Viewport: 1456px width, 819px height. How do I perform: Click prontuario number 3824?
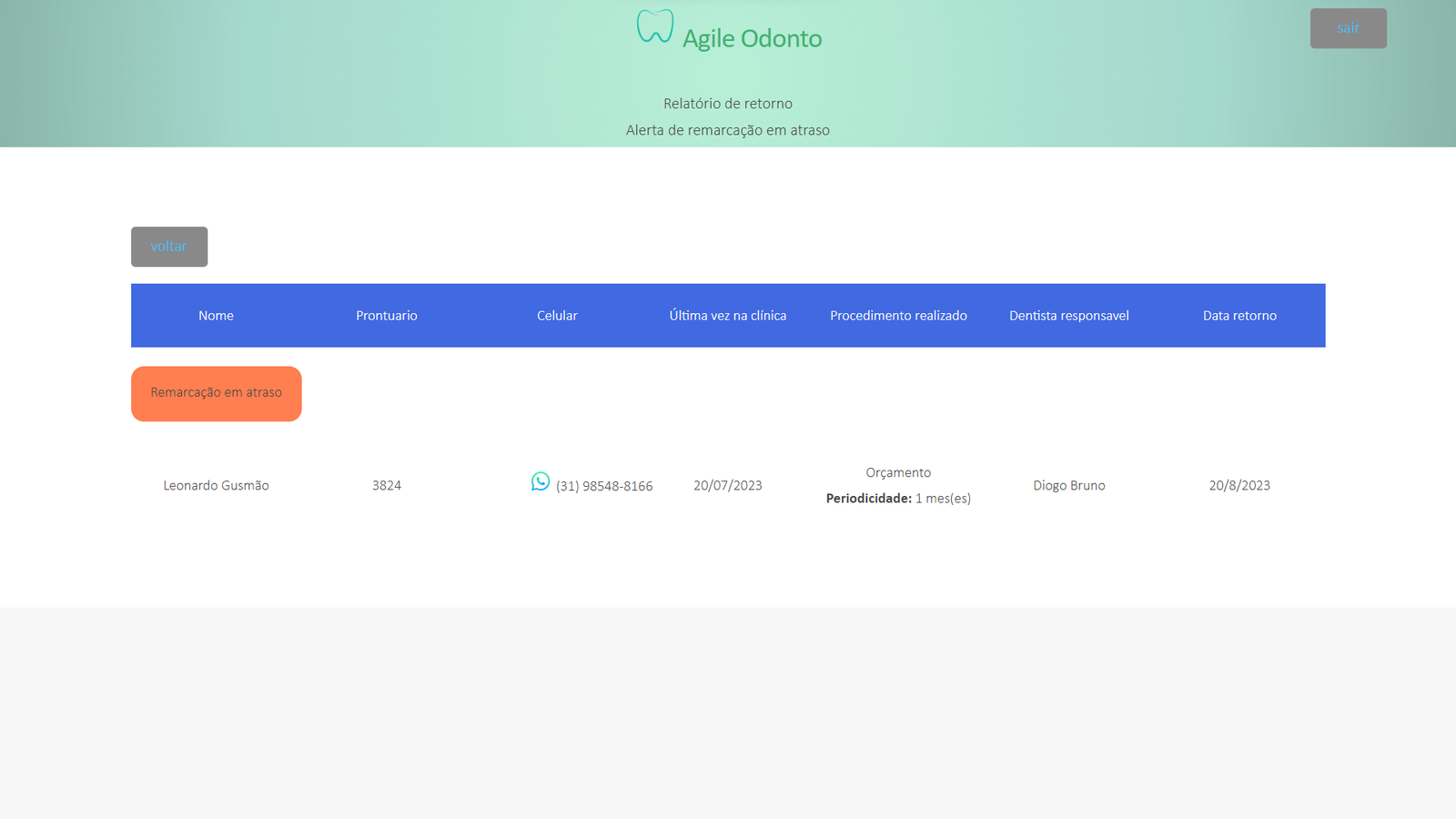(x=387, y=486)
